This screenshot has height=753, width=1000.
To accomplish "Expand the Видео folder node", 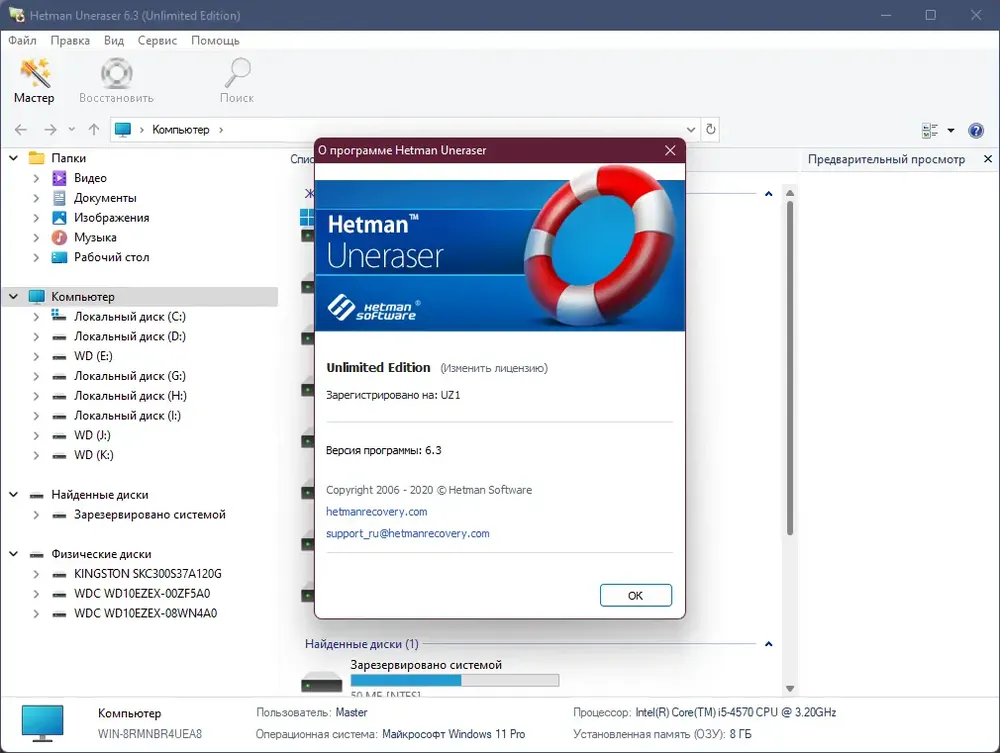I will point(36,179).
